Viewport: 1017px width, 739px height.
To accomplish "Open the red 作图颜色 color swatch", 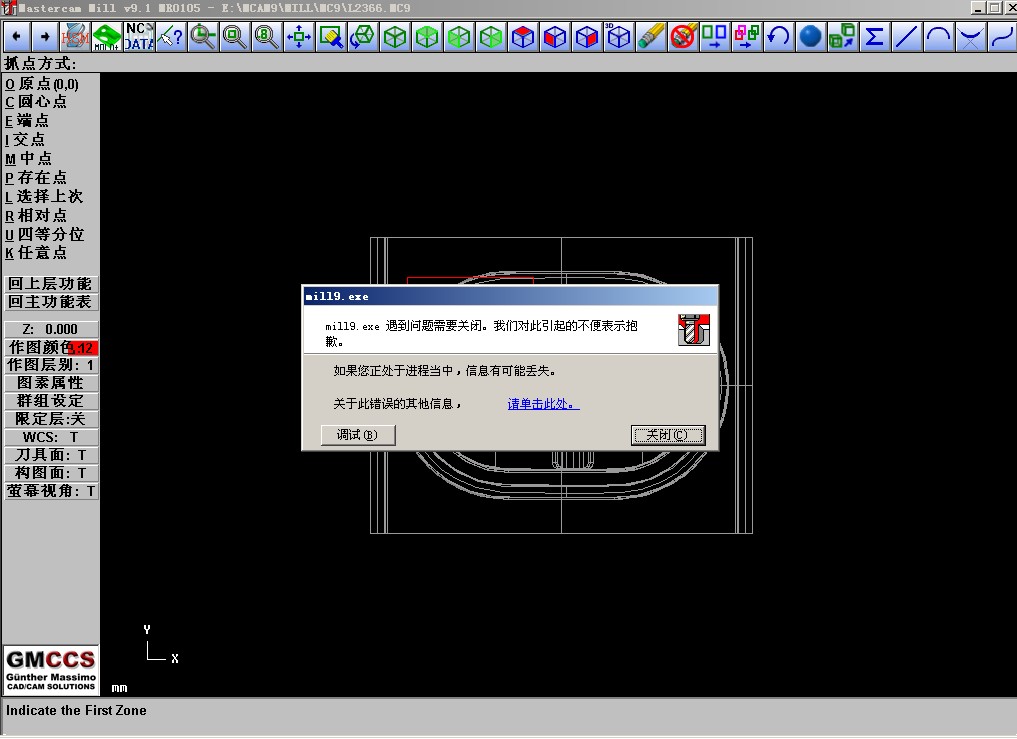I will click(x=84, y=348).
